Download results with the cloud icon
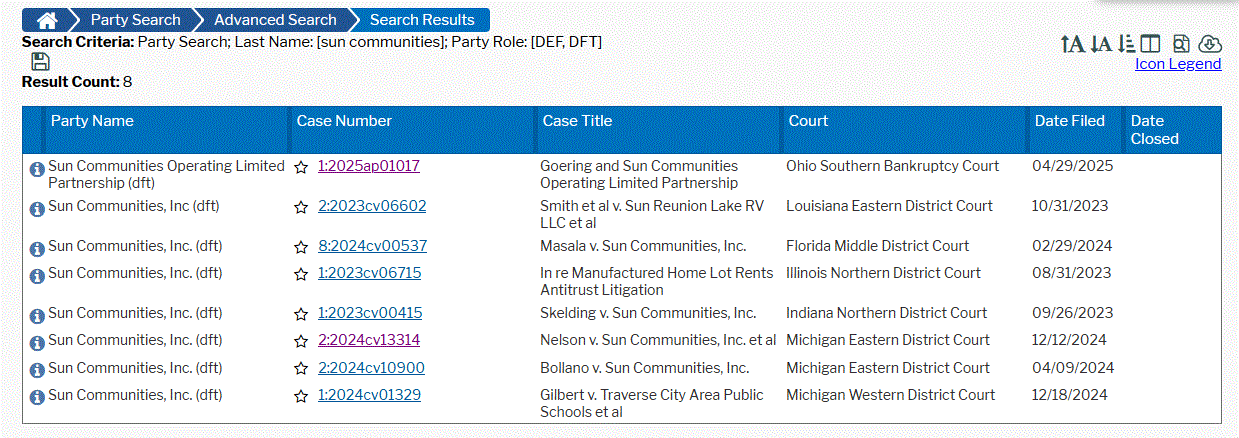The width and height of the screenshot is (1239, 438). [1210, 44]
